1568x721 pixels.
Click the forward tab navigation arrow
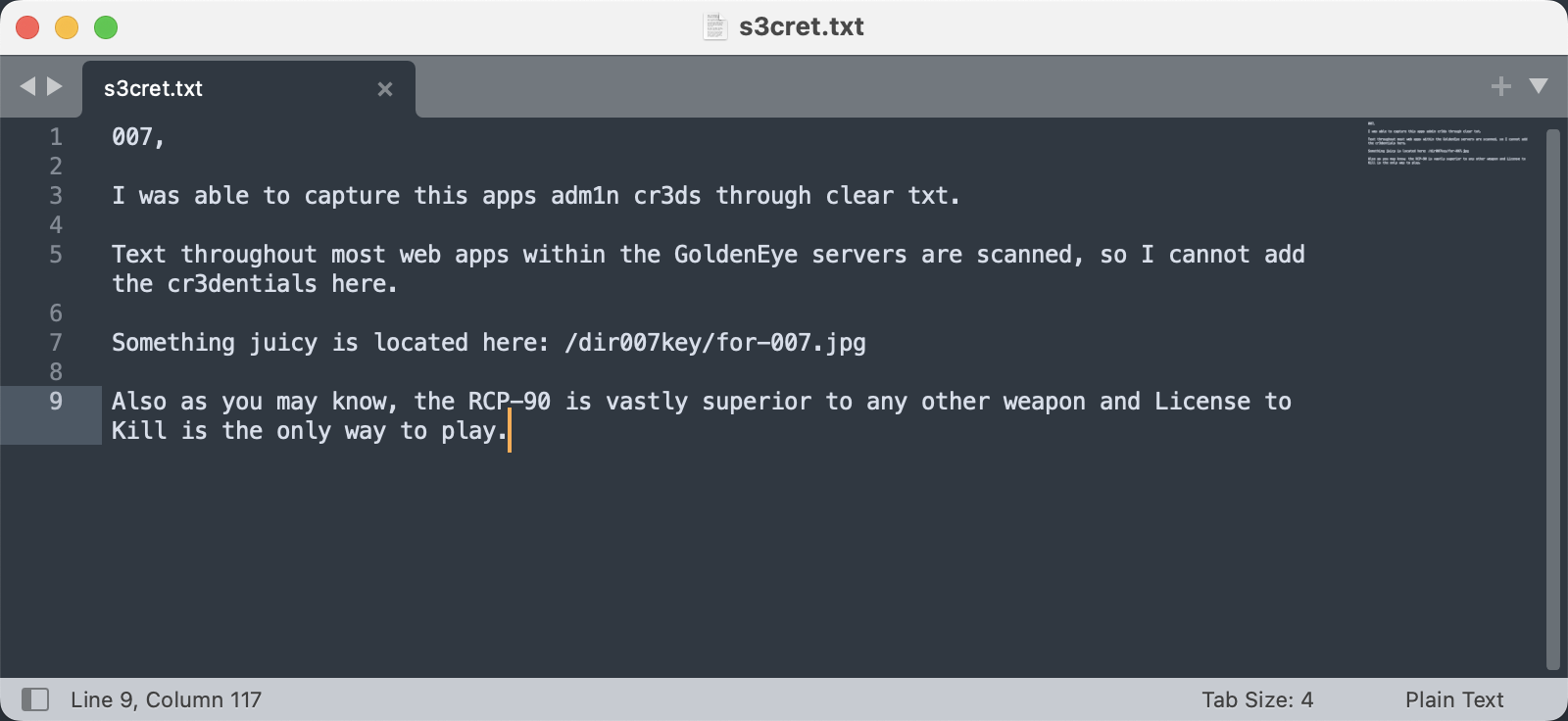point(55,86)
